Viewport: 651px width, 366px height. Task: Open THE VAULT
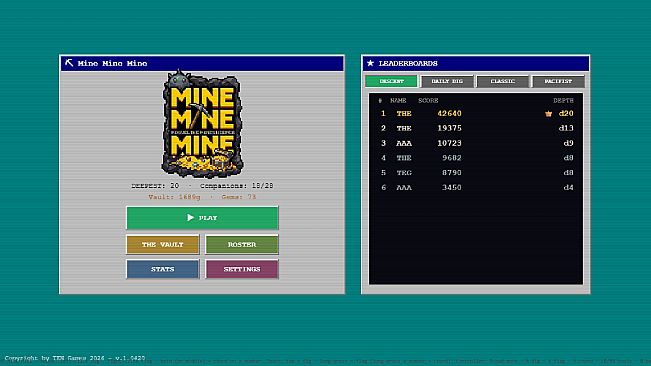[x=163, y=244]
